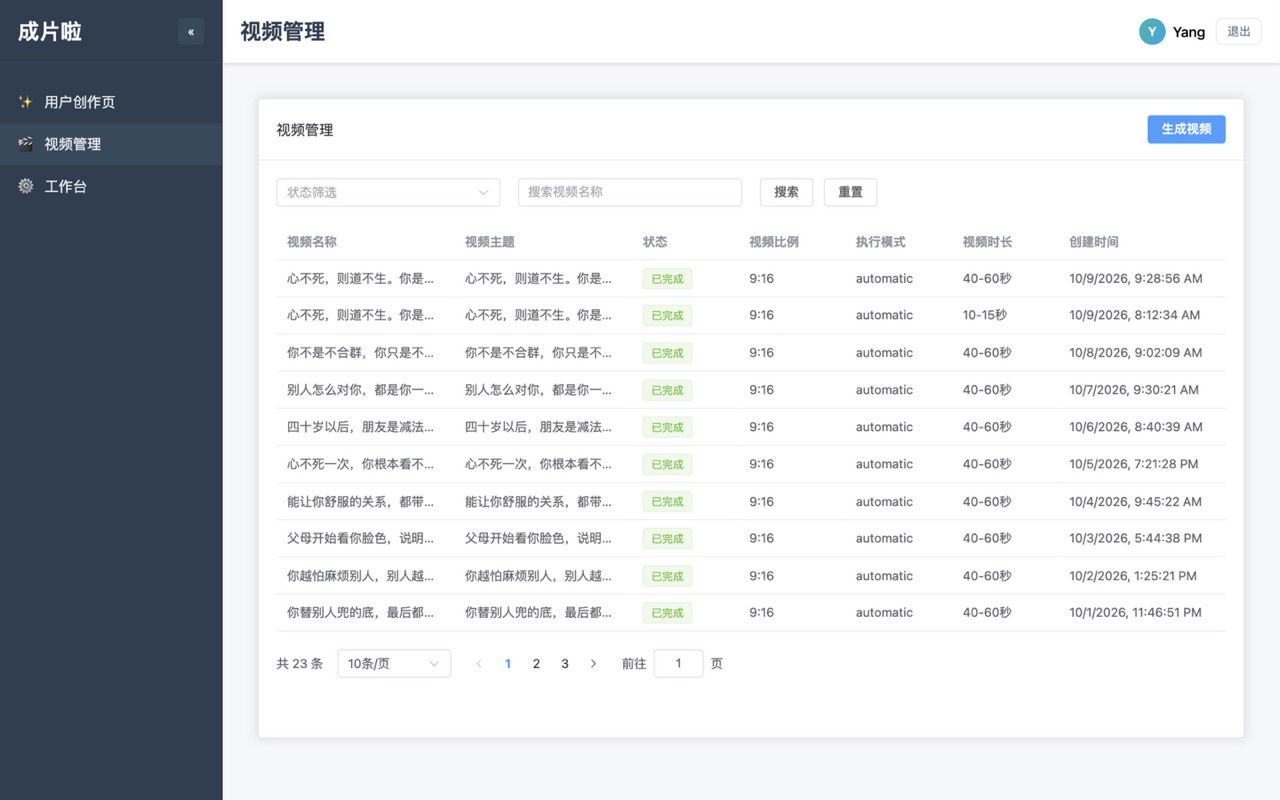
Task: Click the automatic cell in the 10/7/2026 row
Action: (884, 390)
